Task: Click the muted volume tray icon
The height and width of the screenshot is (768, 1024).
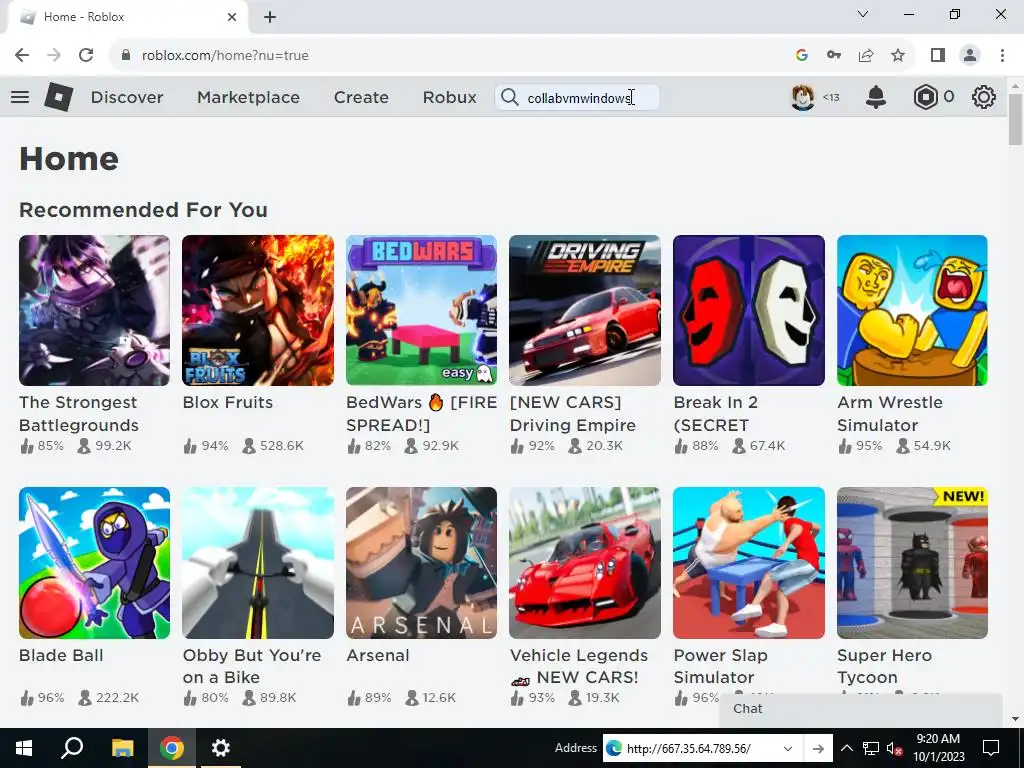Action: (x=893, y=748)
